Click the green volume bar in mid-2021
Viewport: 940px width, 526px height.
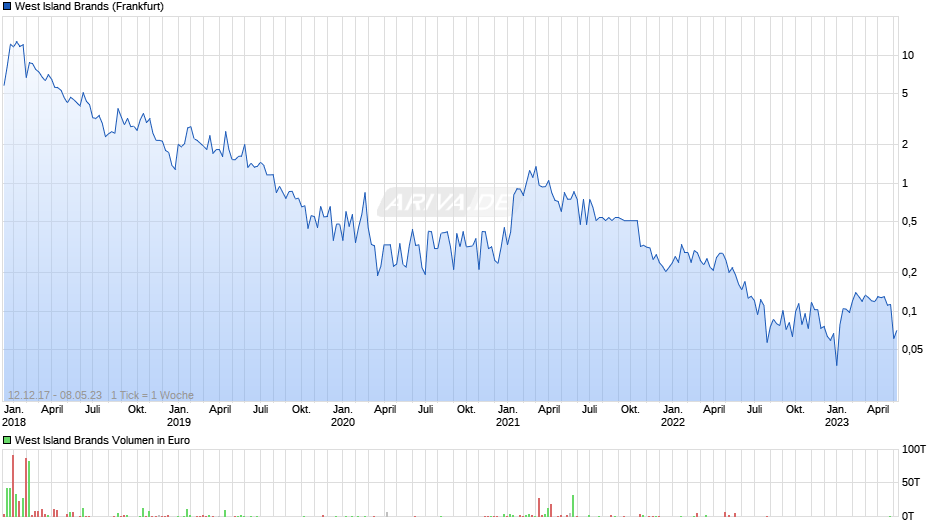(573, 506)
